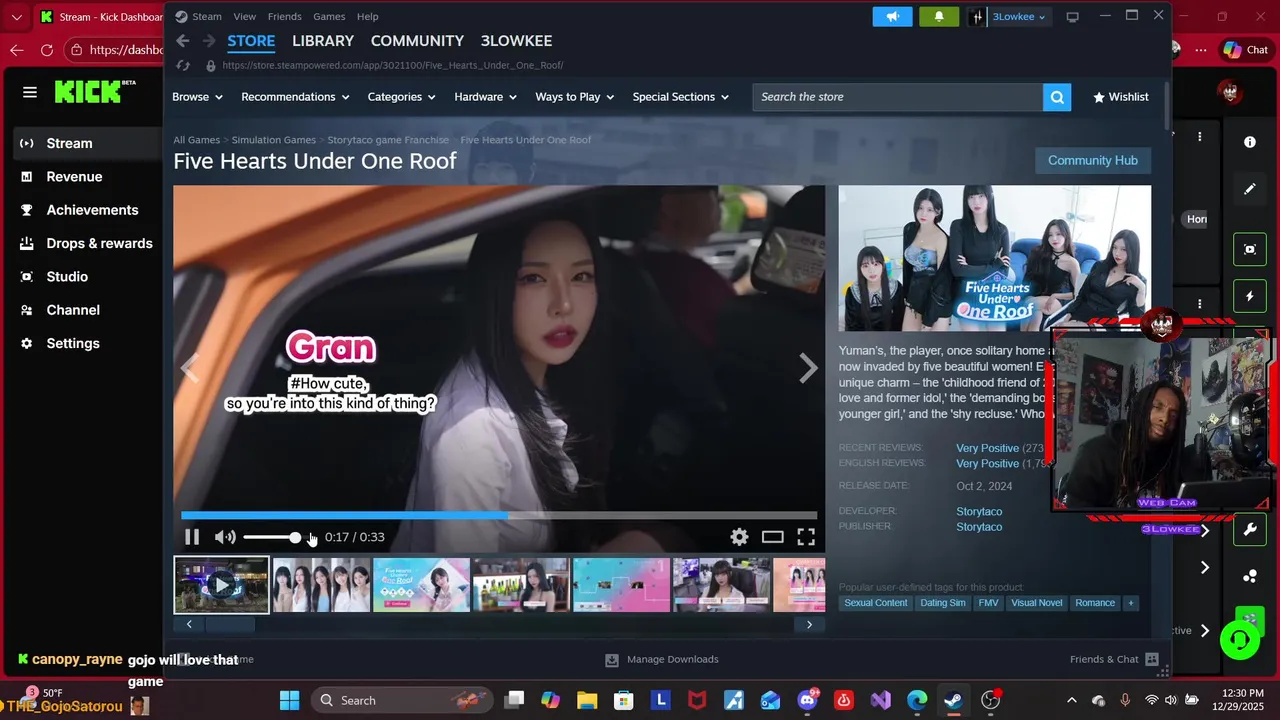1280x720 pixels.
Task: Select the FMV tag
Action: [x=988, y=603]
